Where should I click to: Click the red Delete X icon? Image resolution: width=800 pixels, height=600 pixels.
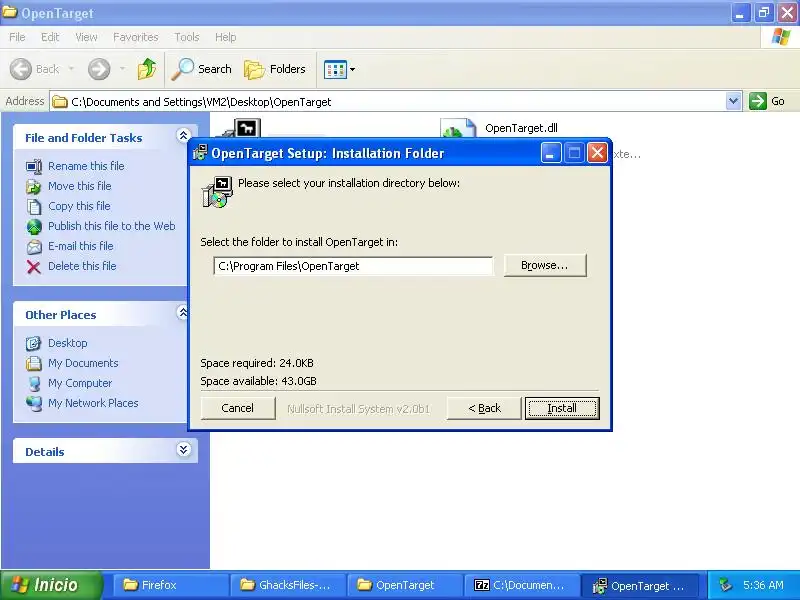(x=34, y=267)
